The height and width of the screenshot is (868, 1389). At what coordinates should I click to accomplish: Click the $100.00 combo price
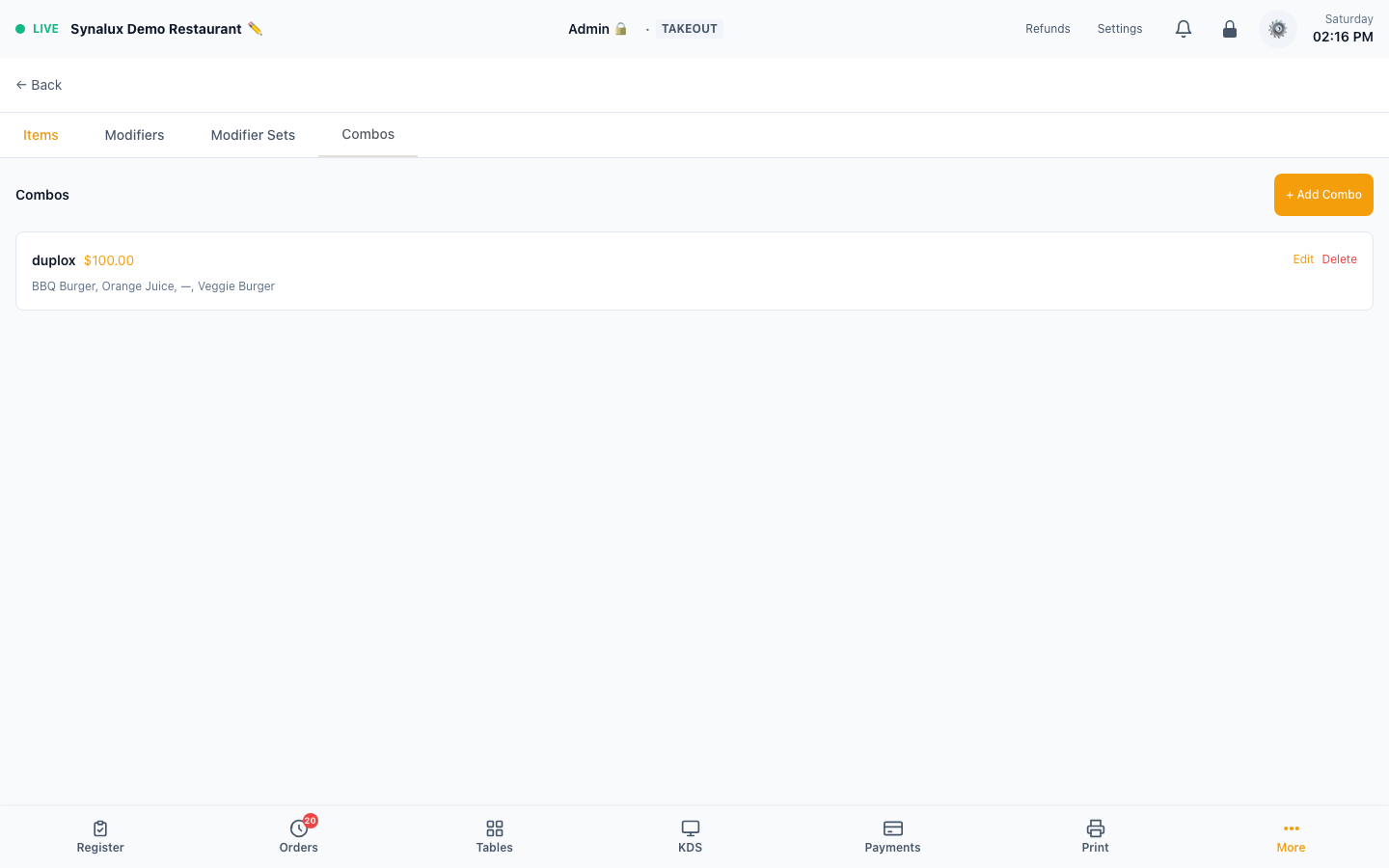tap(109, 260)
